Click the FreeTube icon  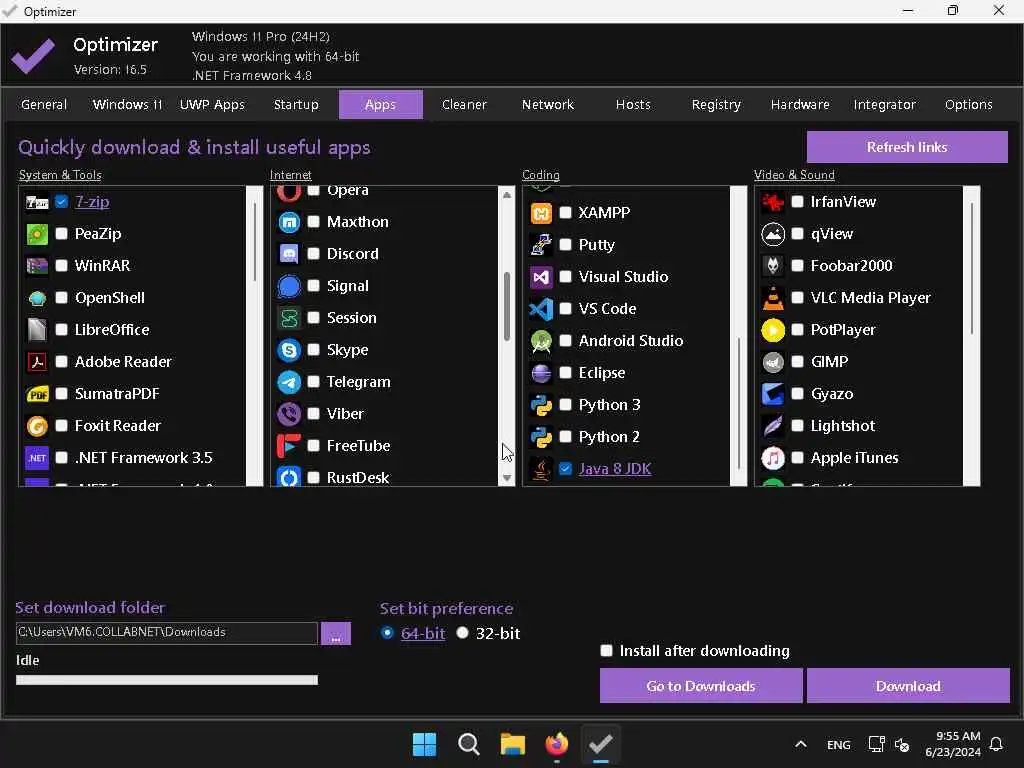point(289,445)
